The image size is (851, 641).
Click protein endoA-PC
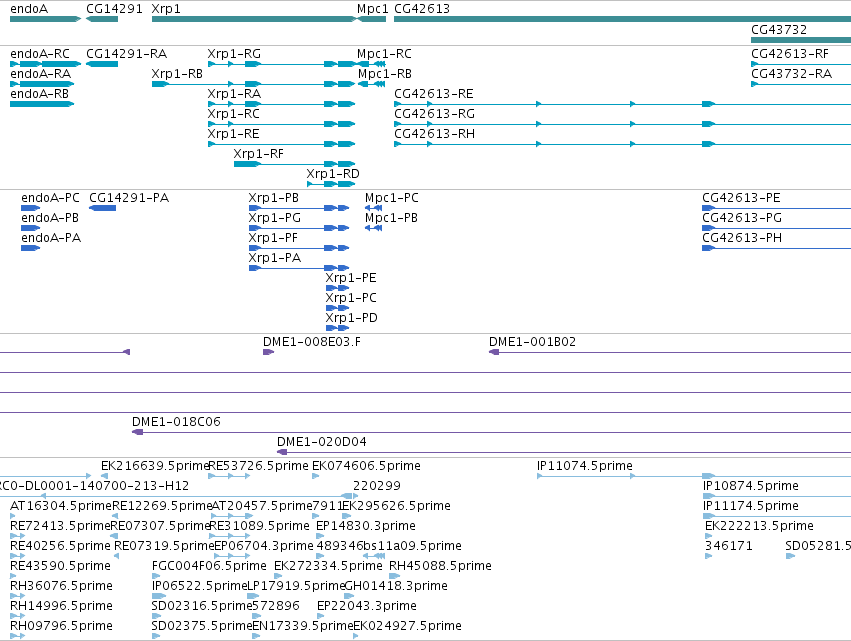(x=30, y=208)
